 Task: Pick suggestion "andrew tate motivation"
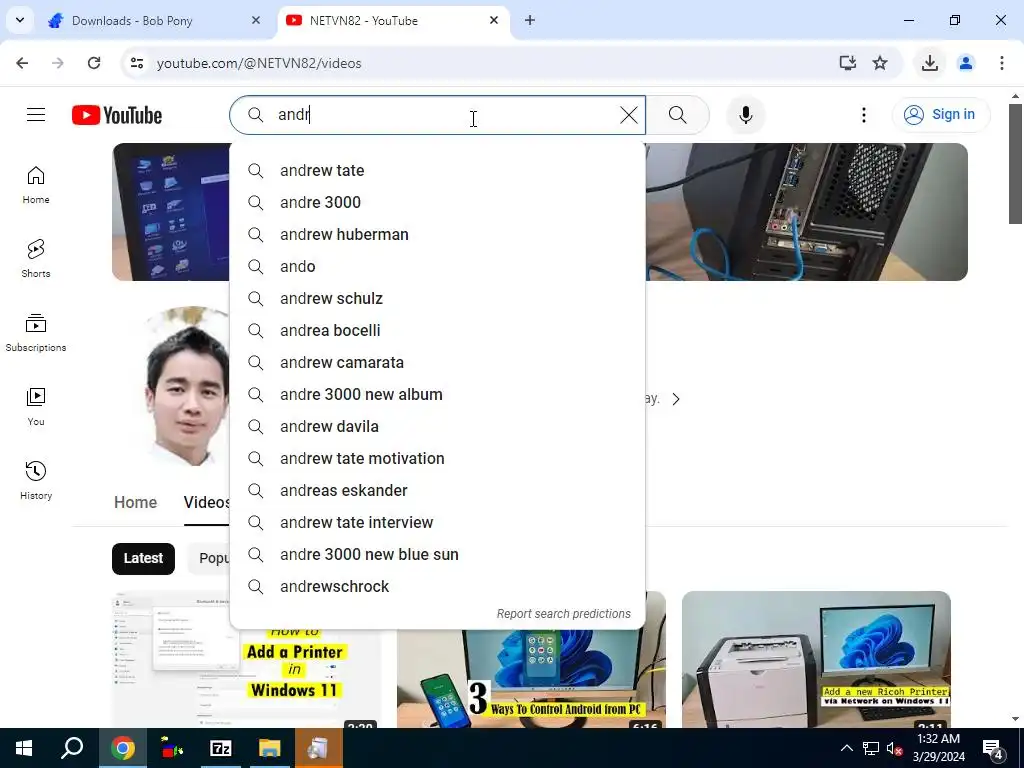coord(437,458)
